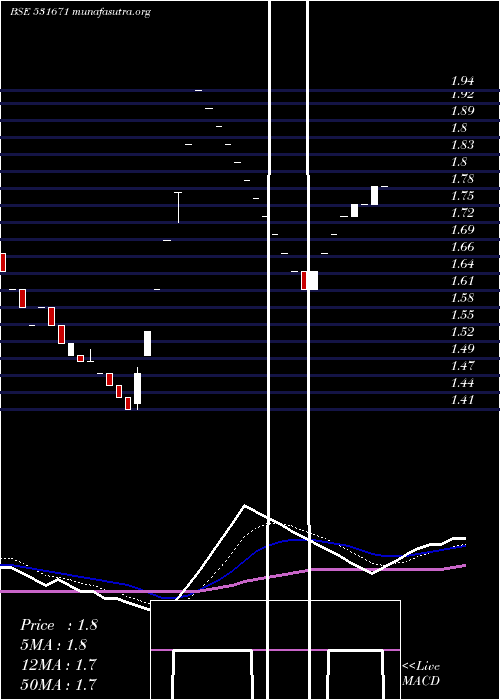Click the 1.47 price level label

pyautogui.click(x=462, y=366)
